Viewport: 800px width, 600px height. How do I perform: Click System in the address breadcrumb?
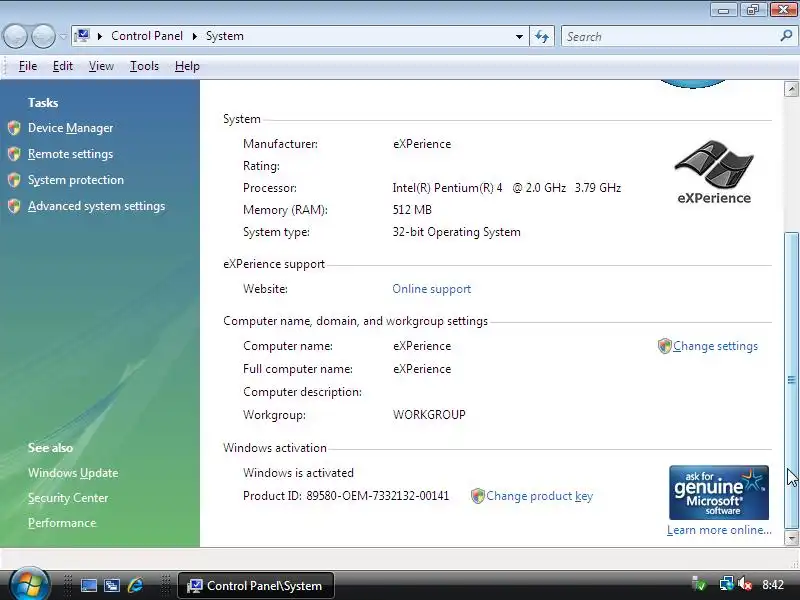(x=224, y=36)
